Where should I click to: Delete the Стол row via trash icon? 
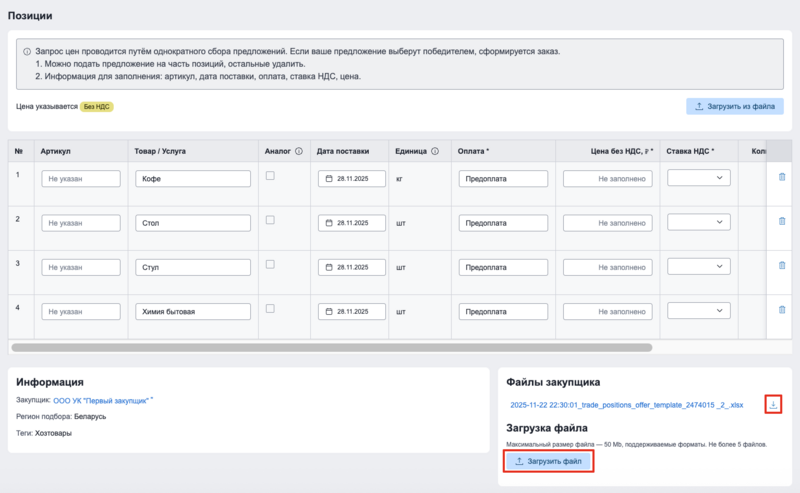(782, 221)
